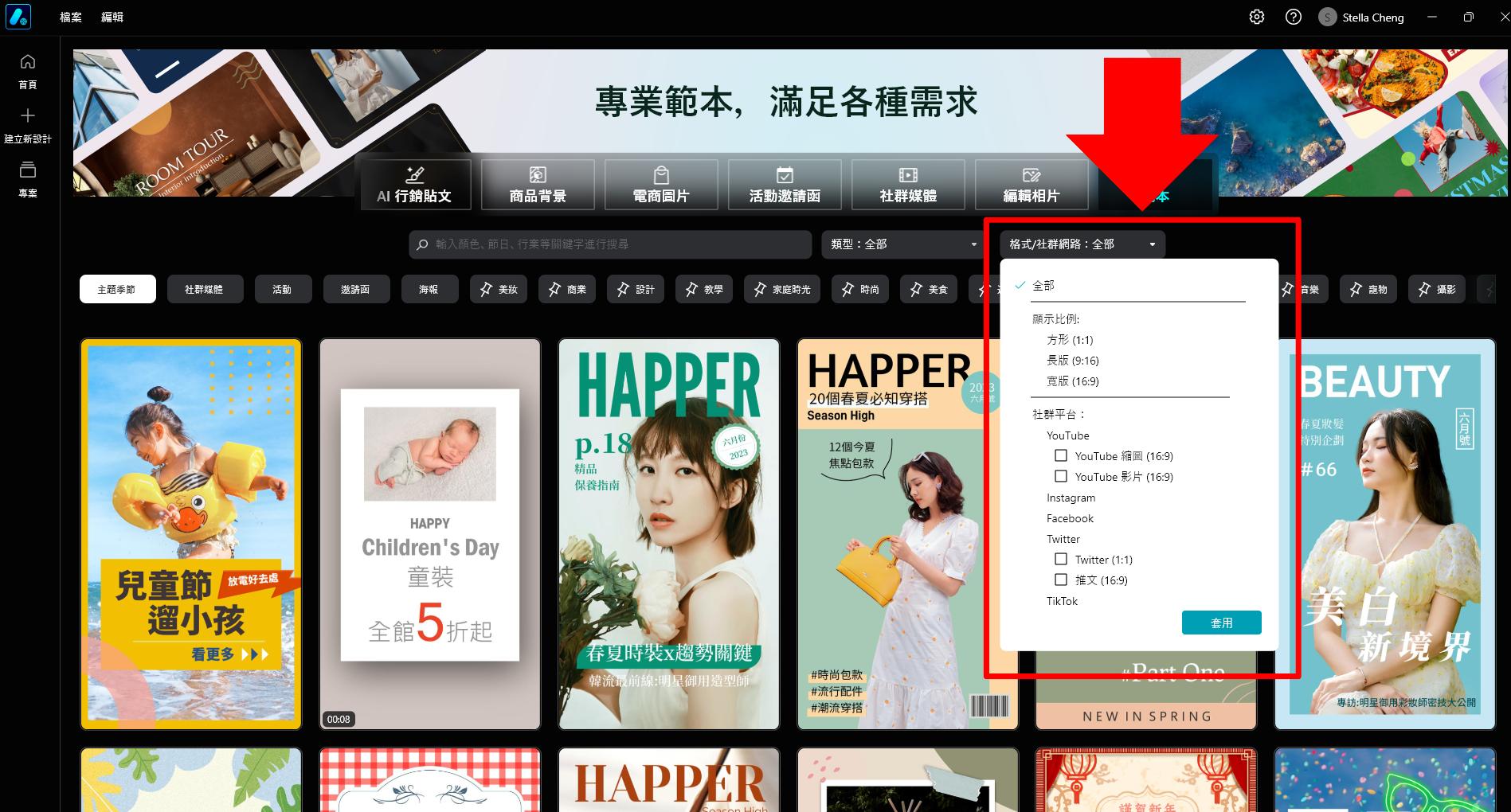
Task: Check the YouTube 縮圖 (16:9) box
Action: (x=1061, y=456)
